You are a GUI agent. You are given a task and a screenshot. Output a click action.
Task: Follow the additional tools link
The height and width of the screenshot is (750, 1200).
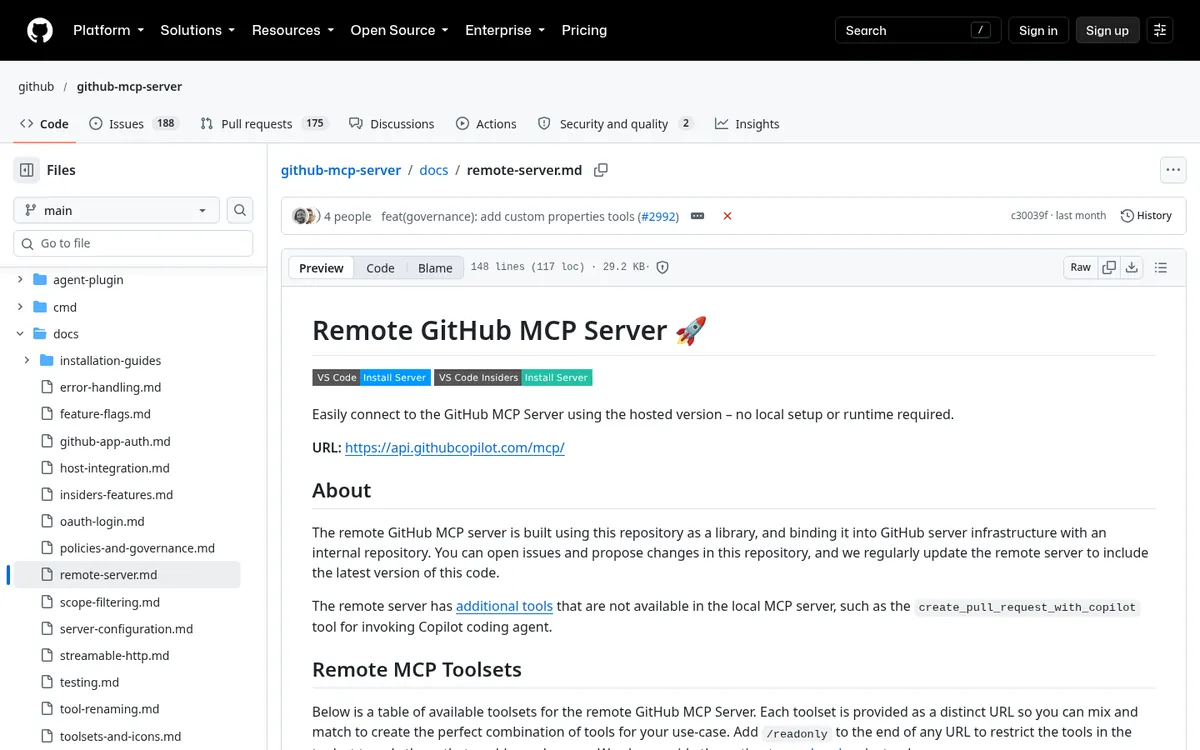point(504,606)
